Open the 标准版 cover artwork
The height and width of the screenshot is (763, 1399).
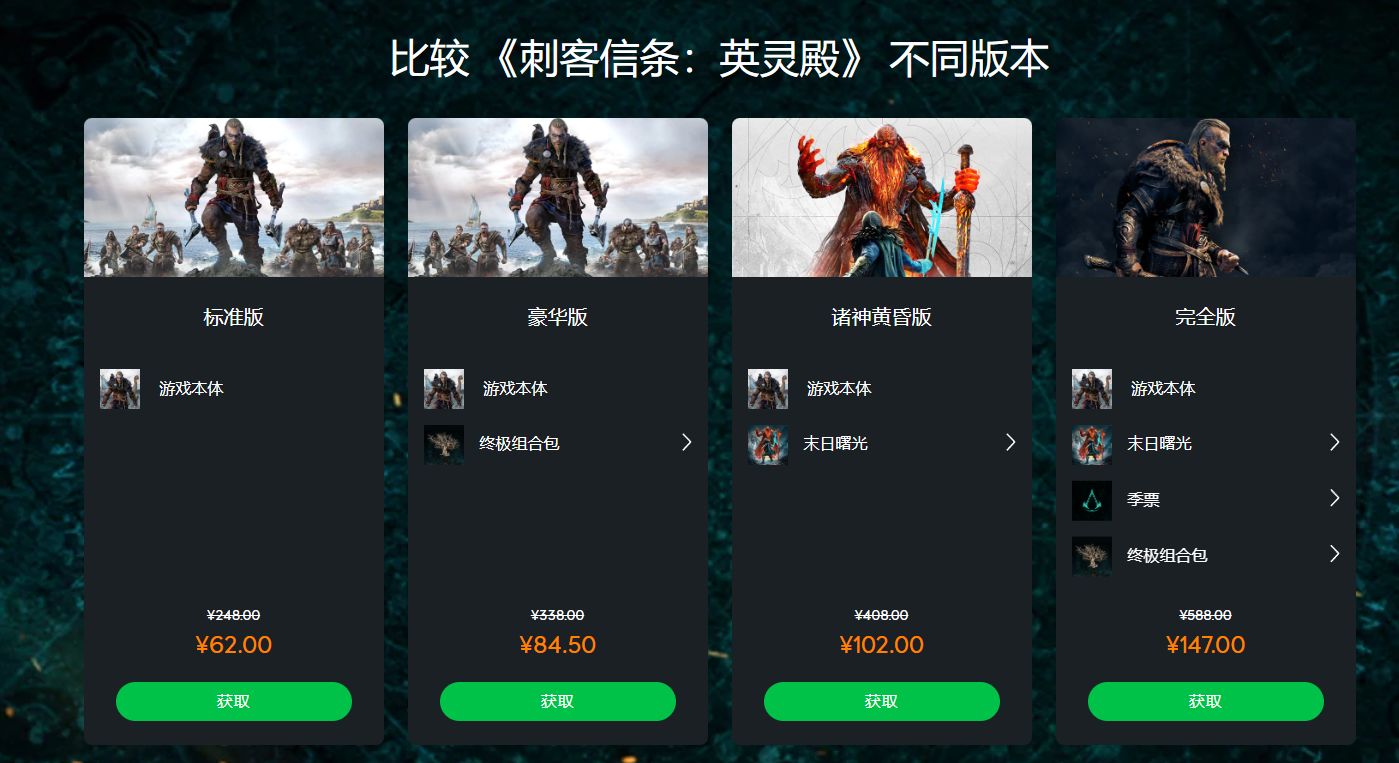(234, 197)
